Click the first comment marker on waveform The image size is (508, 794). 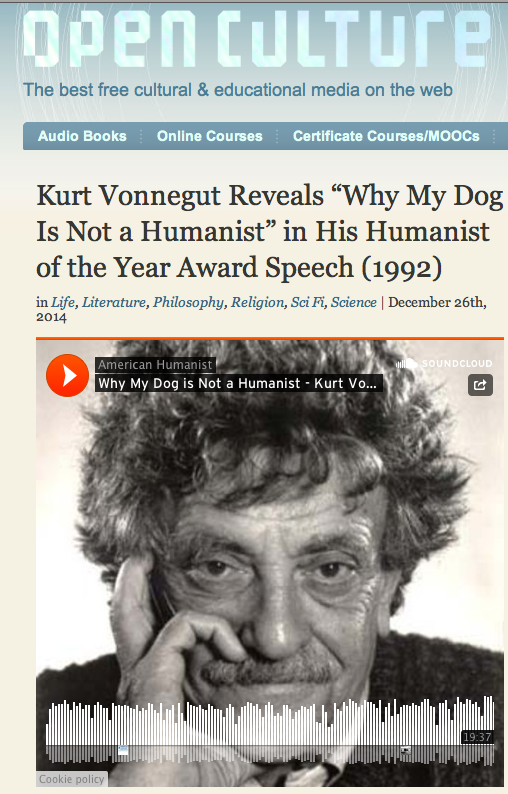tap(123, 750)
